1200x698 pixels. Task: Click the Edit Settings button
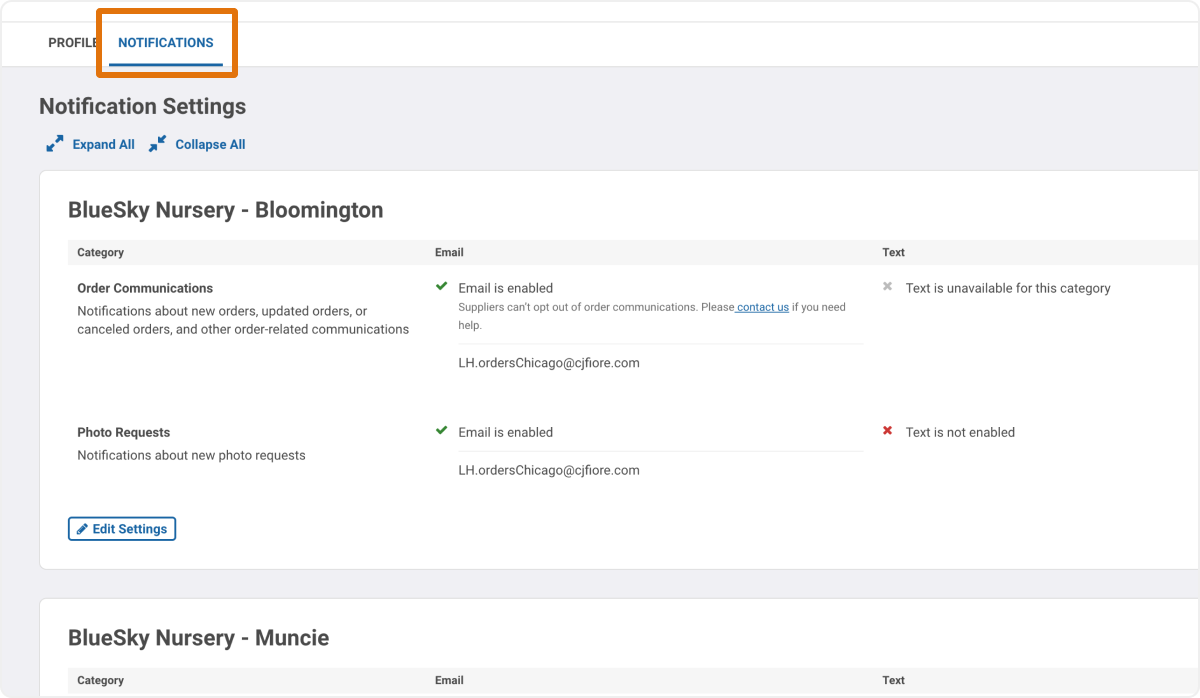pos(121,528)
